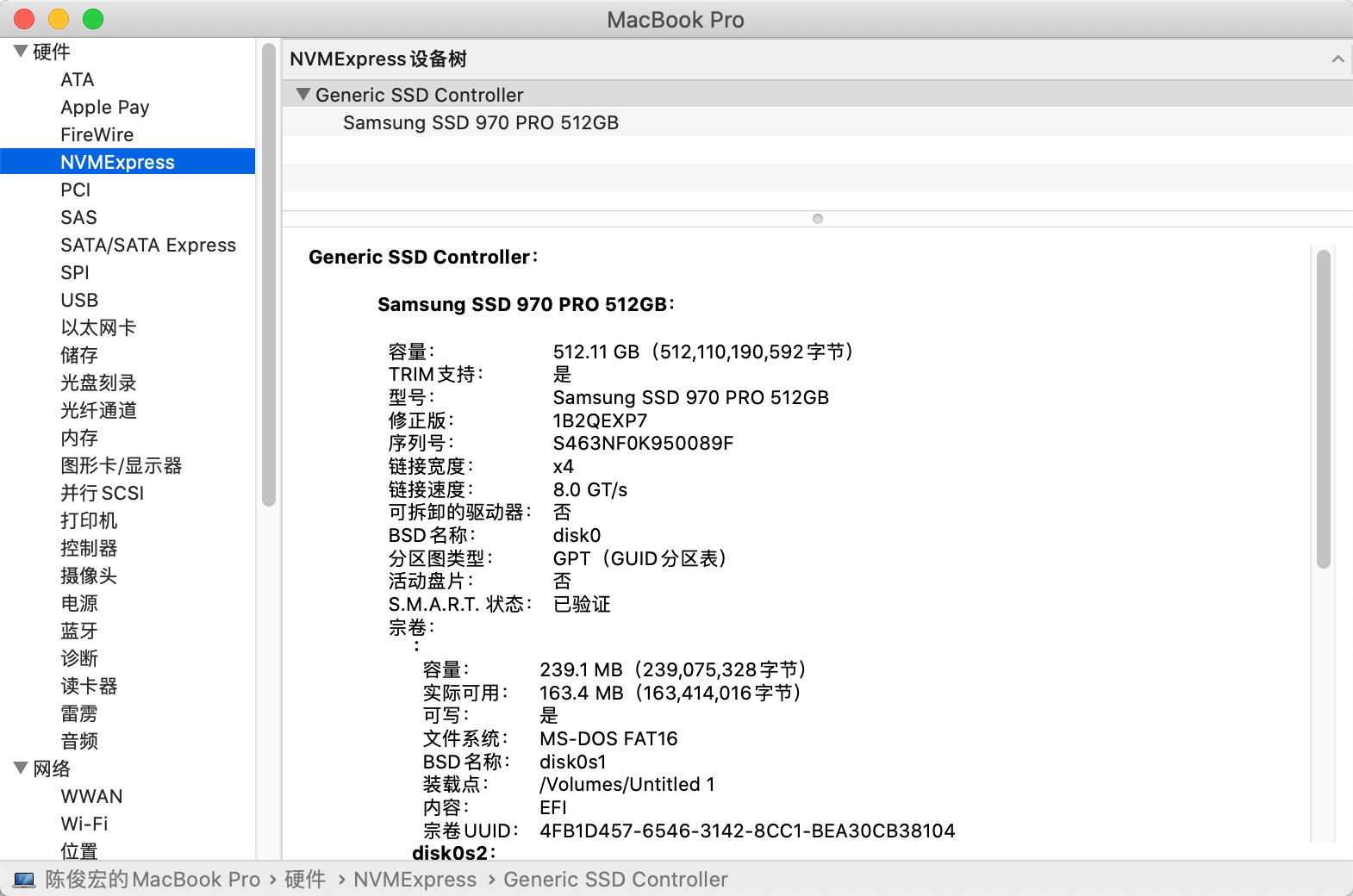Click the BSD name value disk0

(x=577, y=535)
